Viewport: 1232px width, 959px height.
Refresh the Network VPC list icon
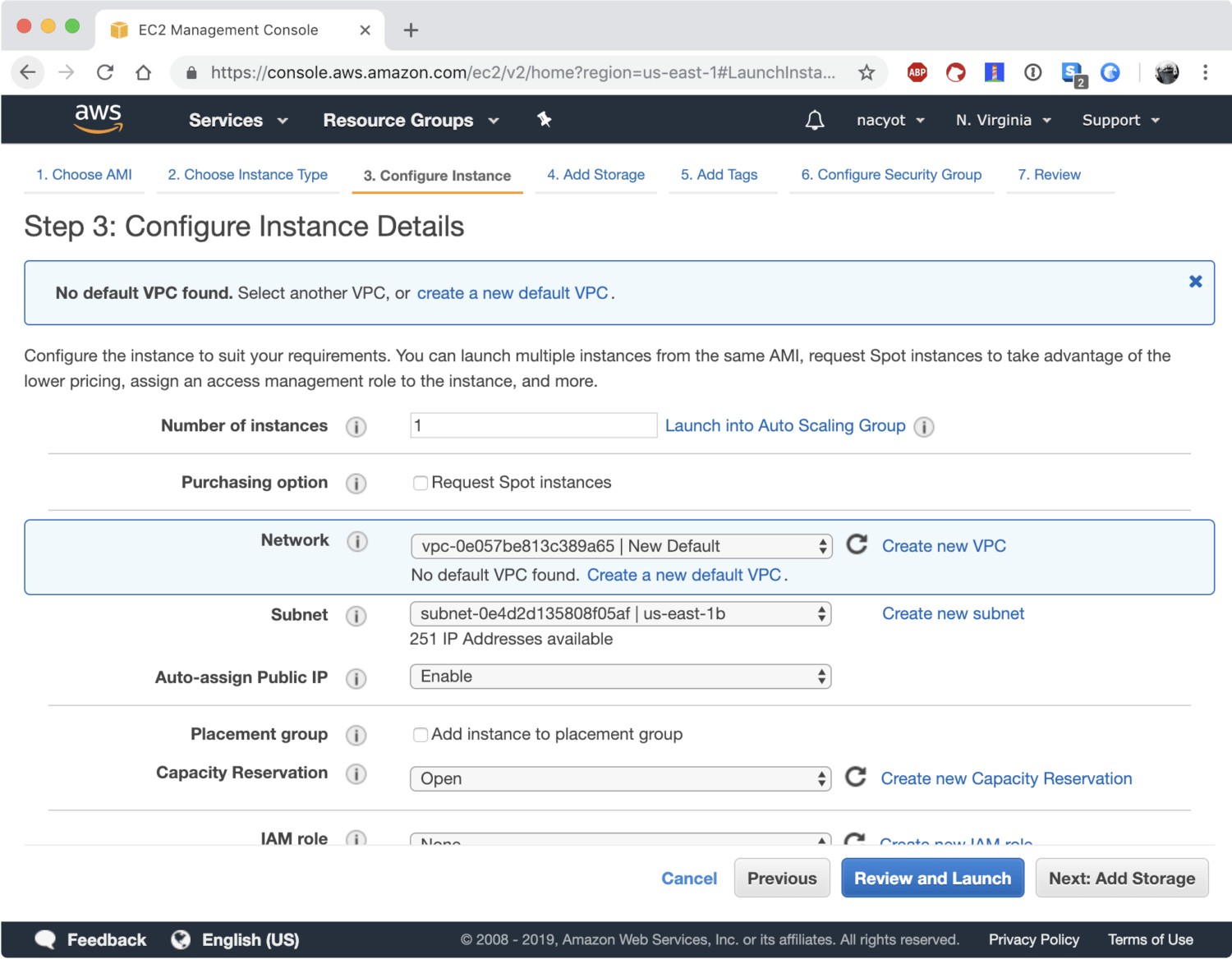[857, 544]
